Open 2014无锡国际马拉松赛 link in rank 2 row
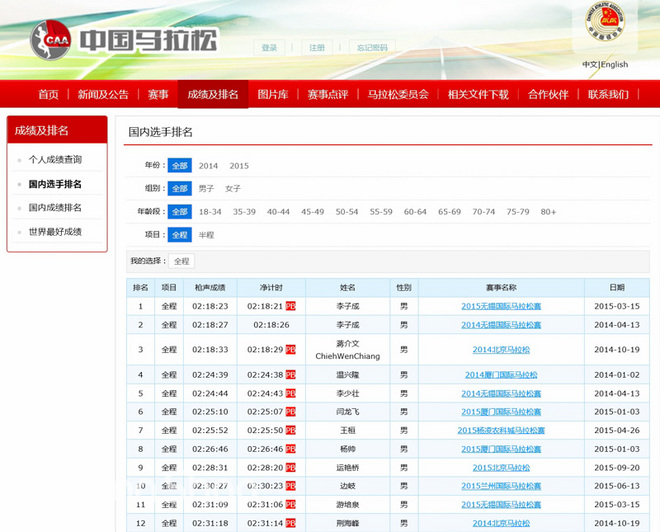The image size is (660, 532). [x=501, y=325]
